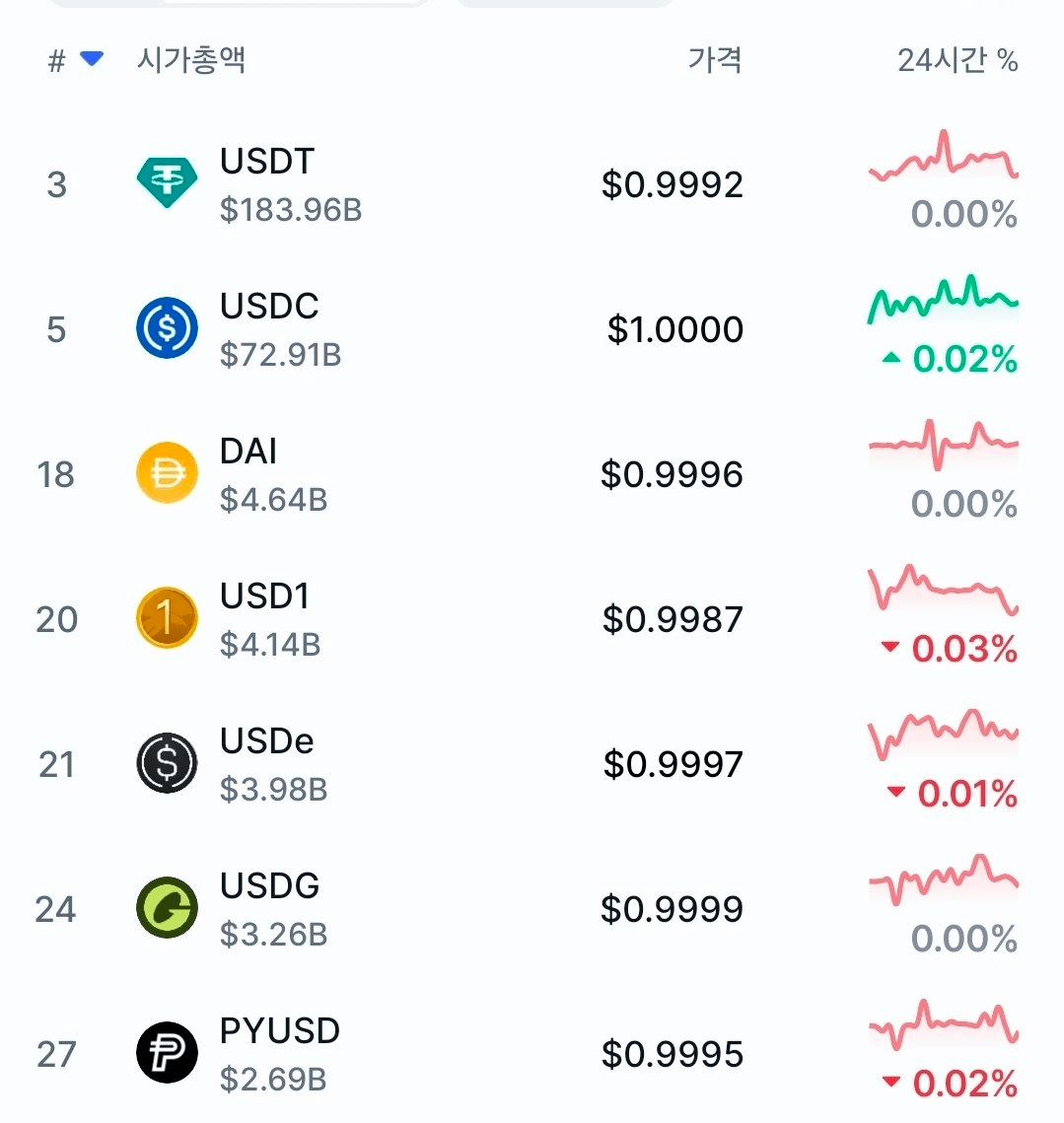
Task: Tap USDC's 0.02% increase value
Action: point(950,359)
